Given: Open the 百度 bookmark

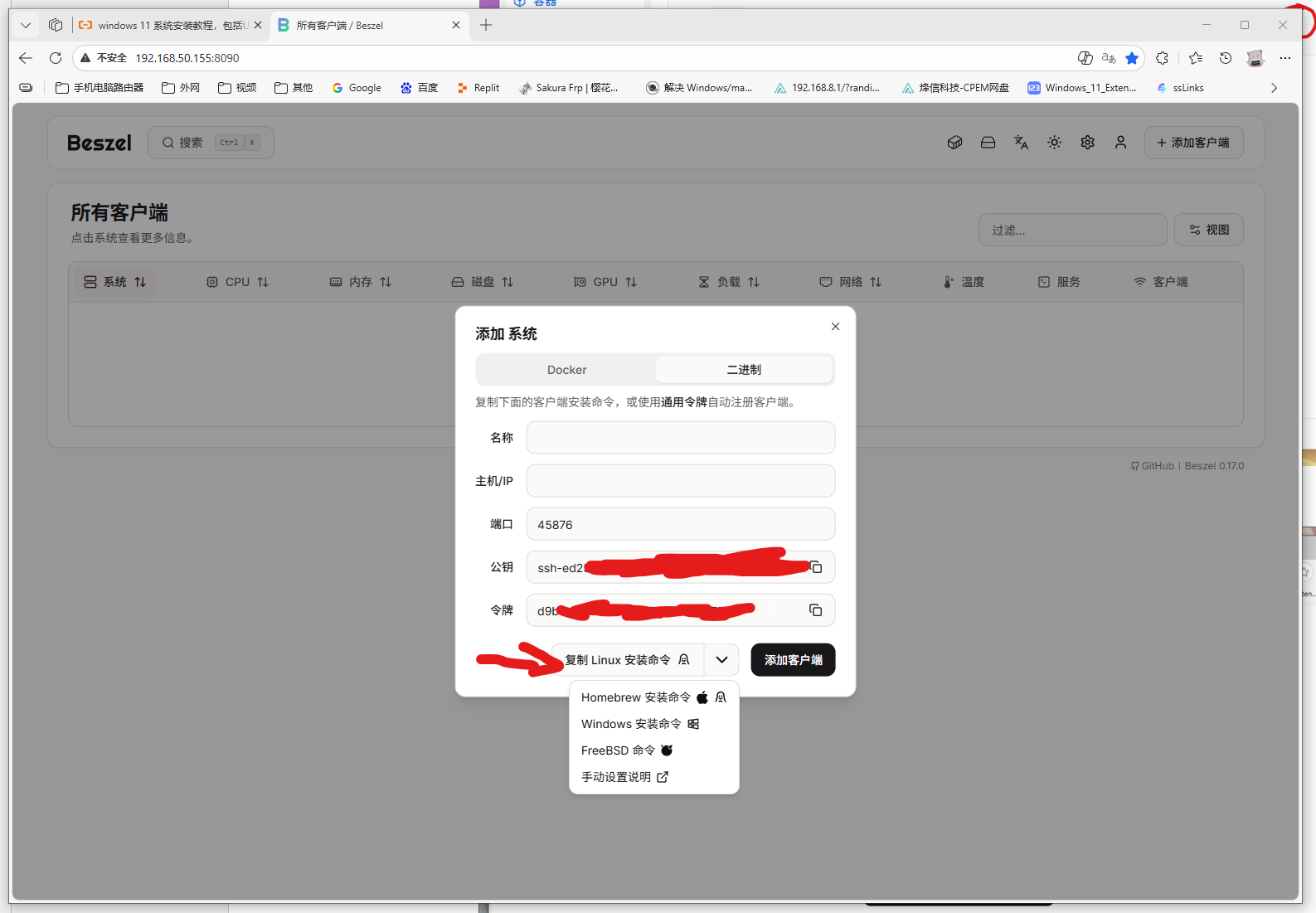Looking at the screenshot, I should [419, 88].
